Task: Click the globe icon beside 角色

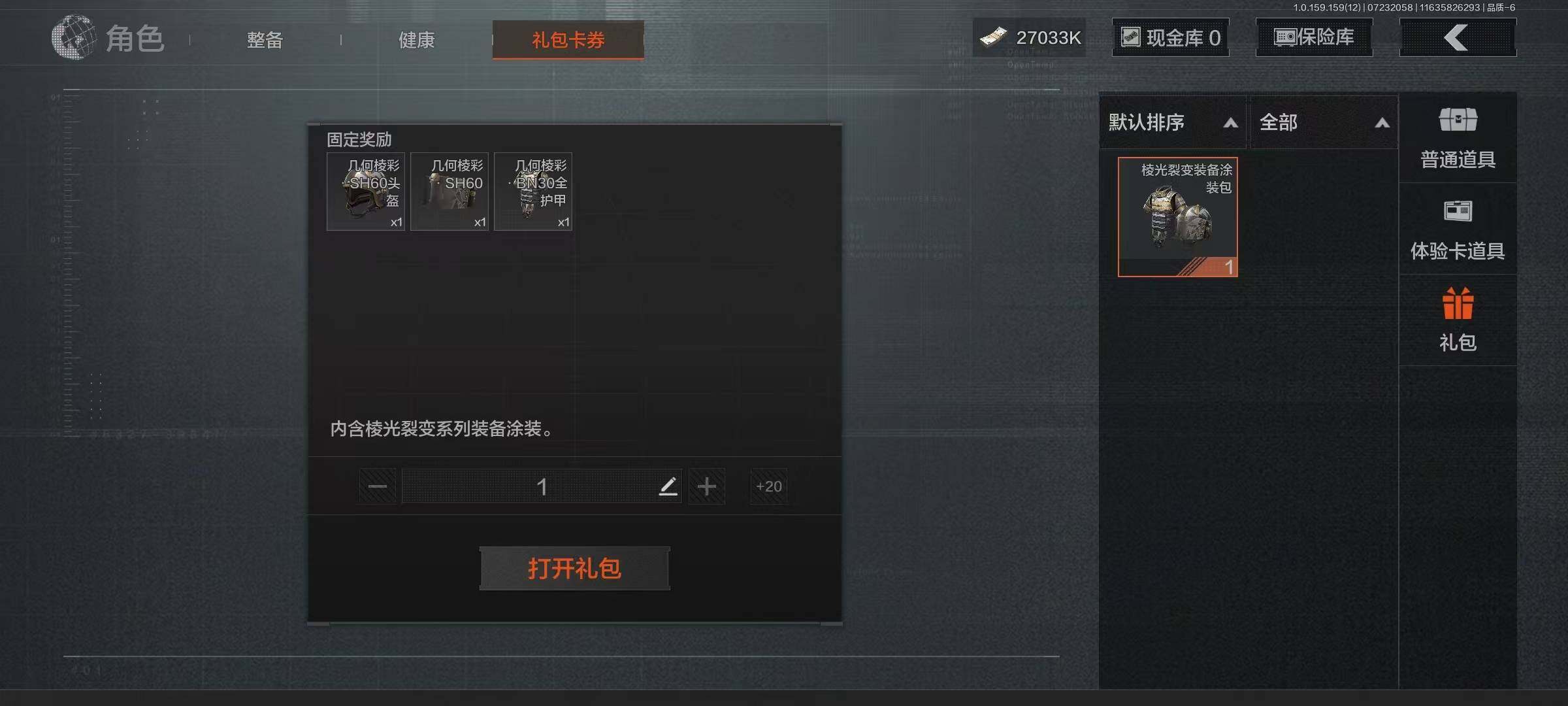Action: (73, 37)
